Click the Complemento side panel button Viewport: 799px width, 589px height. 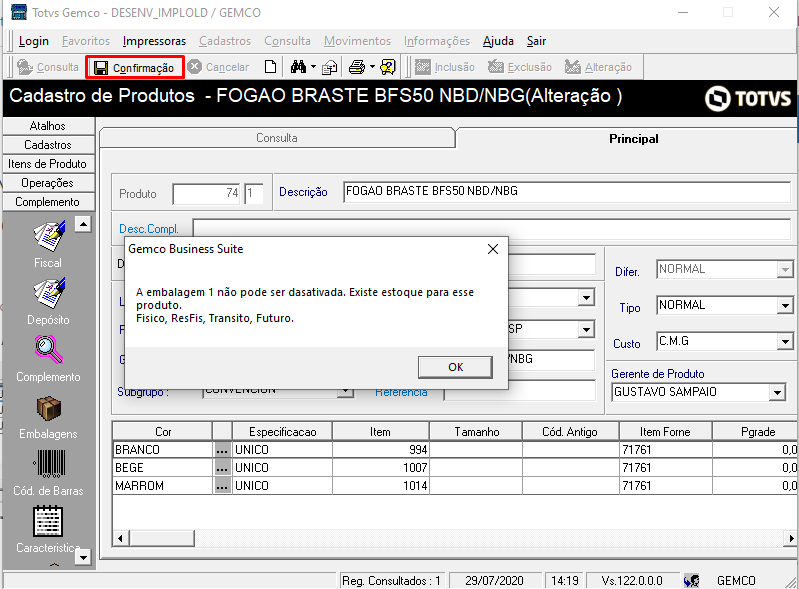[x=48, y=202]
